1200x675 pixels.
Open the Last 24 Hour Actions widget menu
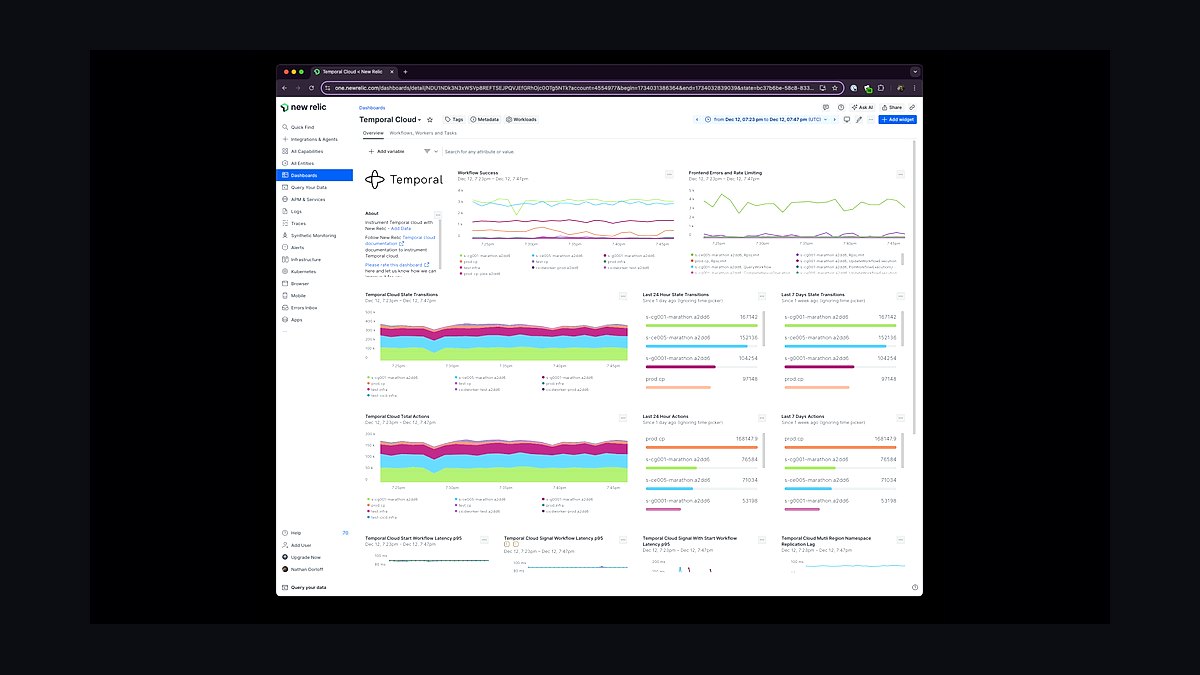pyautogui.click(x=762, y=417)
